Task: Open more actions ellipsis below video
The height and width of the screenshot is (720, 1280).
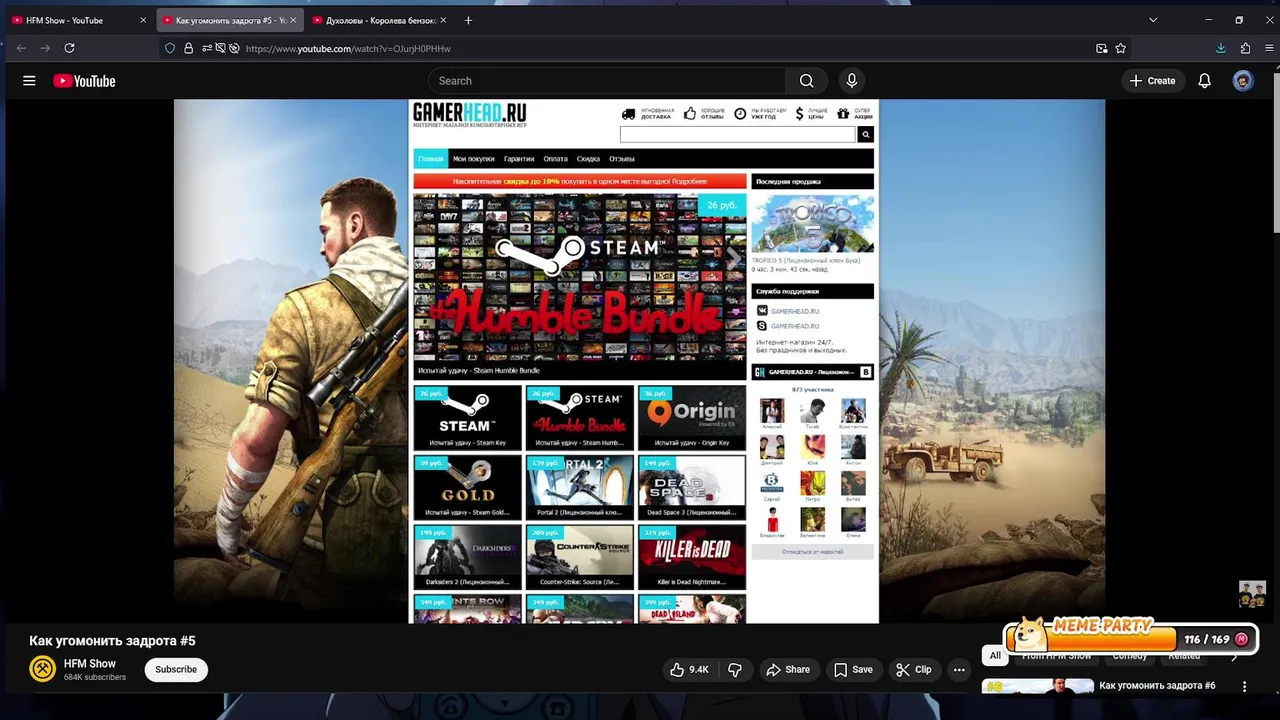Action: (x=959, y=669)
